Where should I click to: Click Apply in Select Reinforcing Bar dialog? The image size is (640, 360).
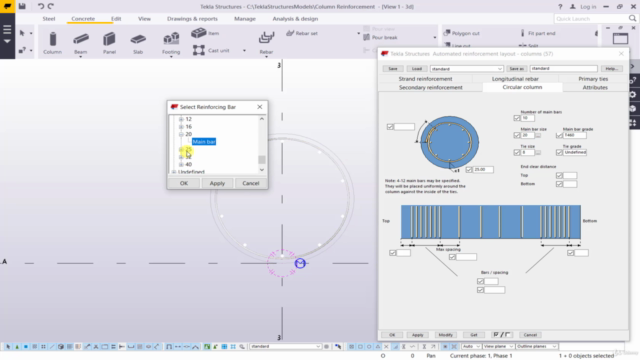pyautogui.click(x=217, y=183)
